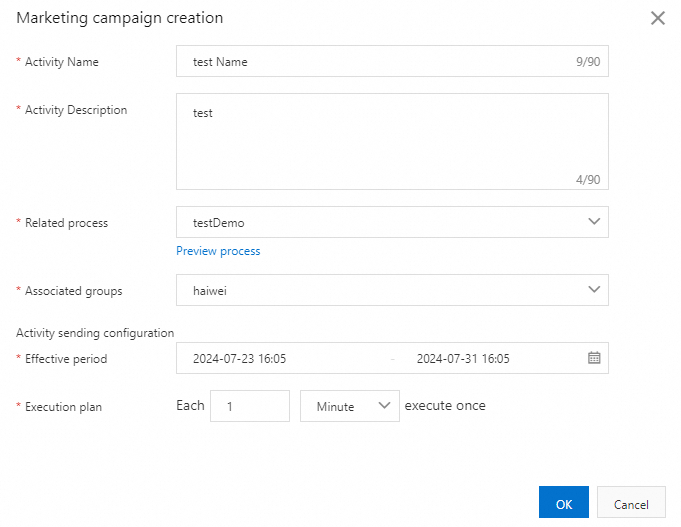Open the Preview process link

pyautogui.click(x=218, y=251)
